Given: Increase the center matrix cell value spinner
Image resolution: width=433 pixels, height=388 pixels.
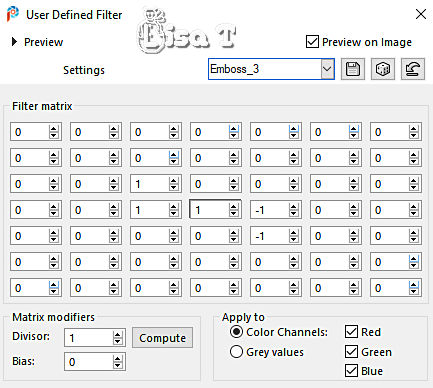Looking at the screenshot, I should [x=234, y=207].
